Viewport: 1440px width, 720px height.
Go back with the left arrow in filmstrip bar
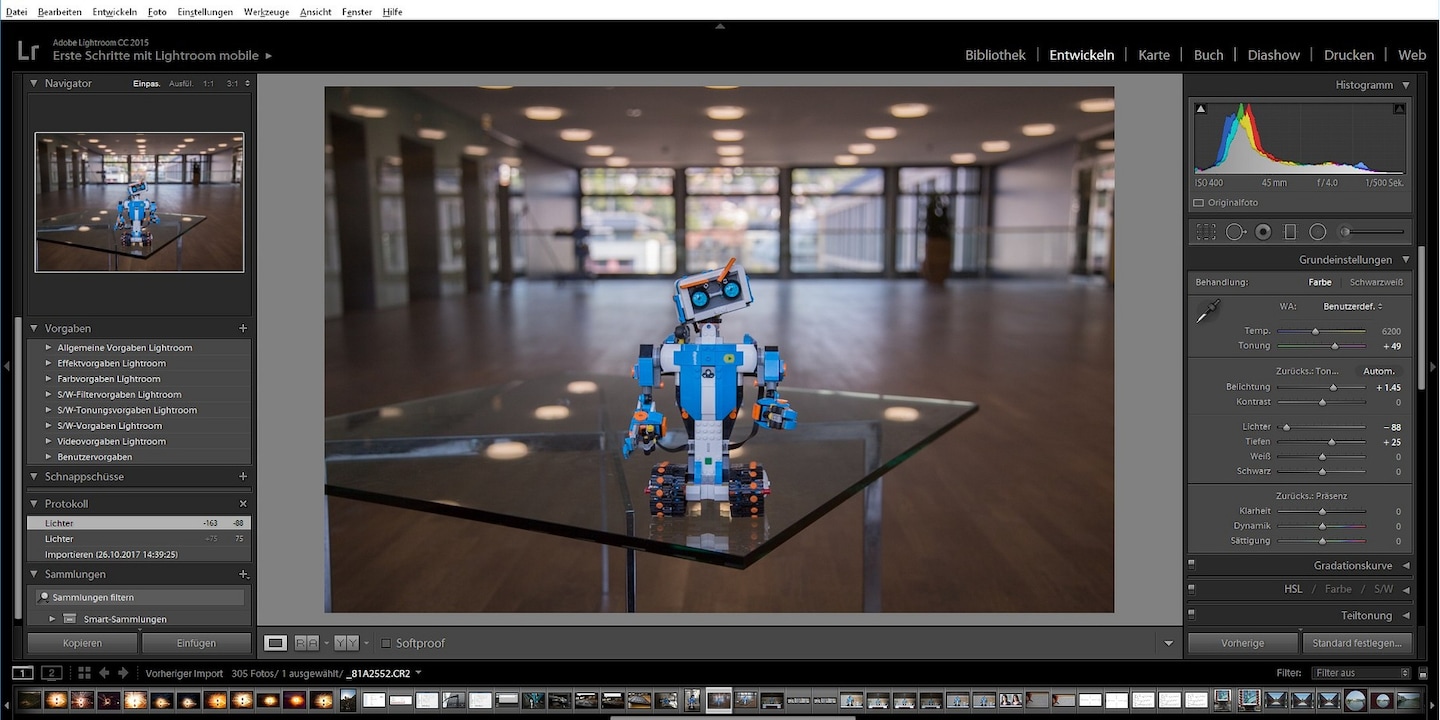click(104, 673)
